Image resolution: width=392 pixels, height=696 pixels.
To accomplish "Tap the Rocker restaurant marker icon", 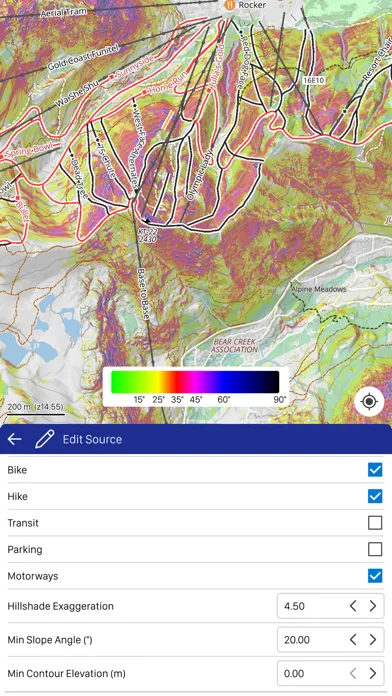I will (x=230, y=5).
